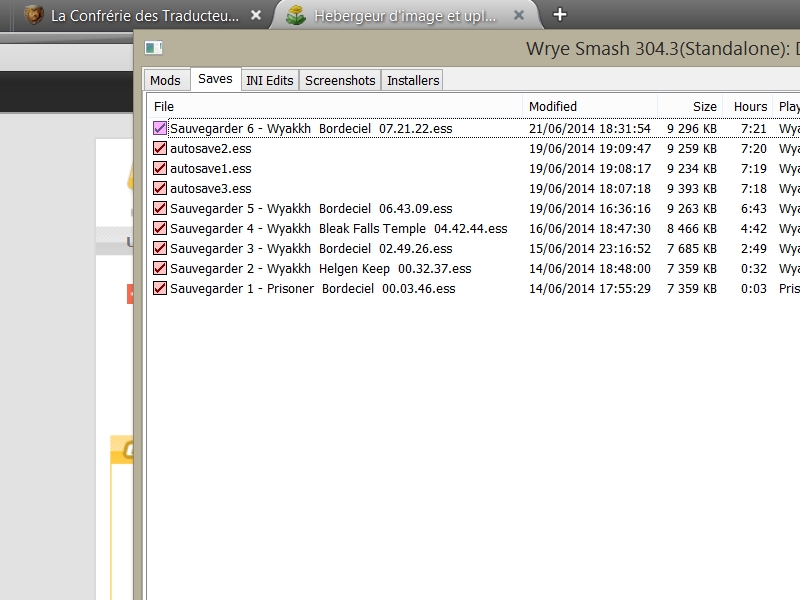Toggle checkbox for Sauvegarder 5 save

point(160,208)
